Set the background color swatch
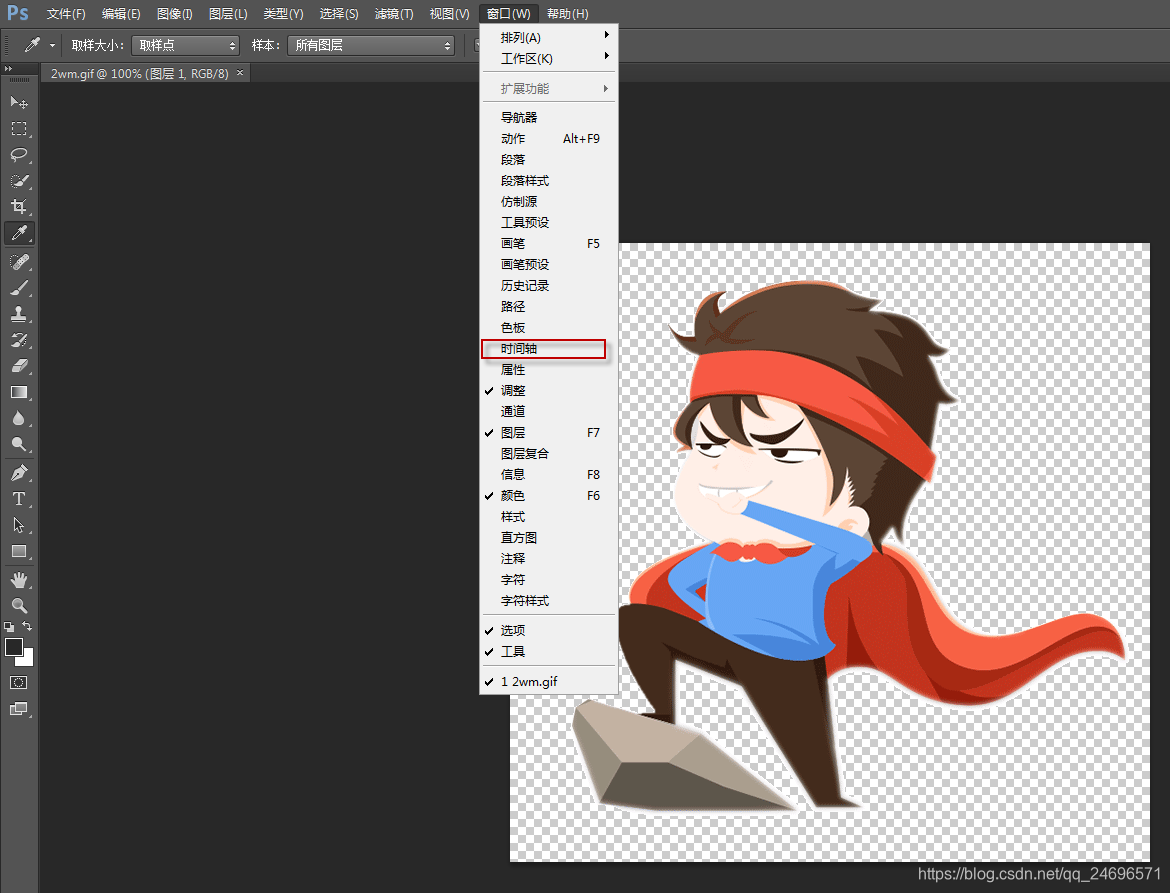Viewport: 1170px width, 893px height. click(28, 660)
